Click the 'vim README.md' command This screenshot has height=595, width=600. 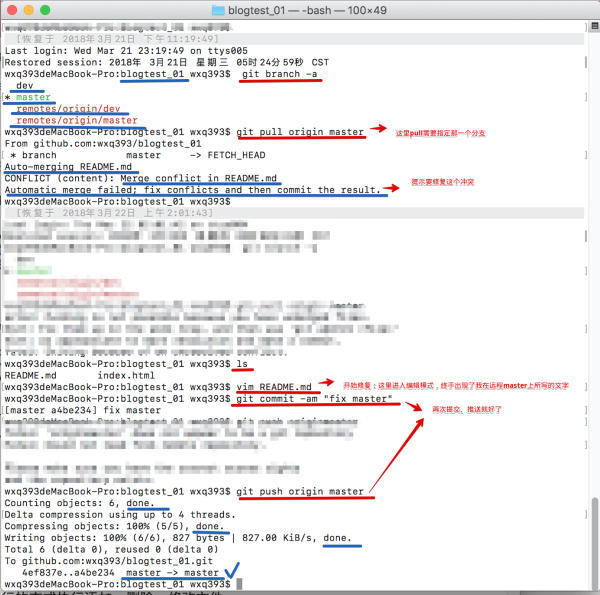[274, 387]
